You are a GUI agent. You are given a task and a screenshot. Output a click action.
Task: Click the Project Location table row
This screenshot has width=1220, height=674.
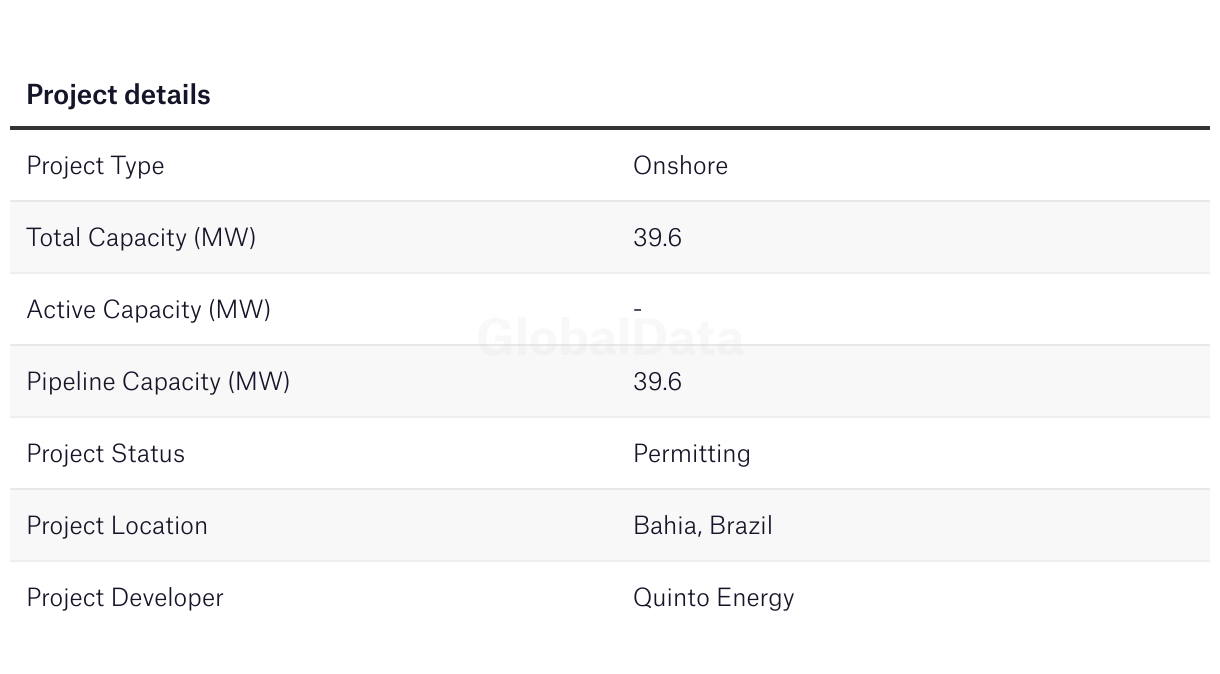pyautogui.click(x=610, y=526)
